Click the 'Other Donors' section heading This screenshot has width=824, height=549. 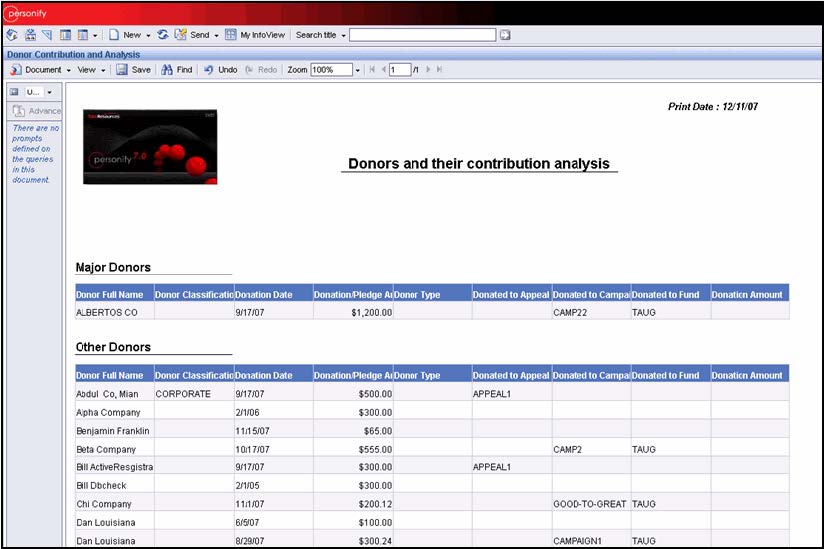[x=113, y=347]
